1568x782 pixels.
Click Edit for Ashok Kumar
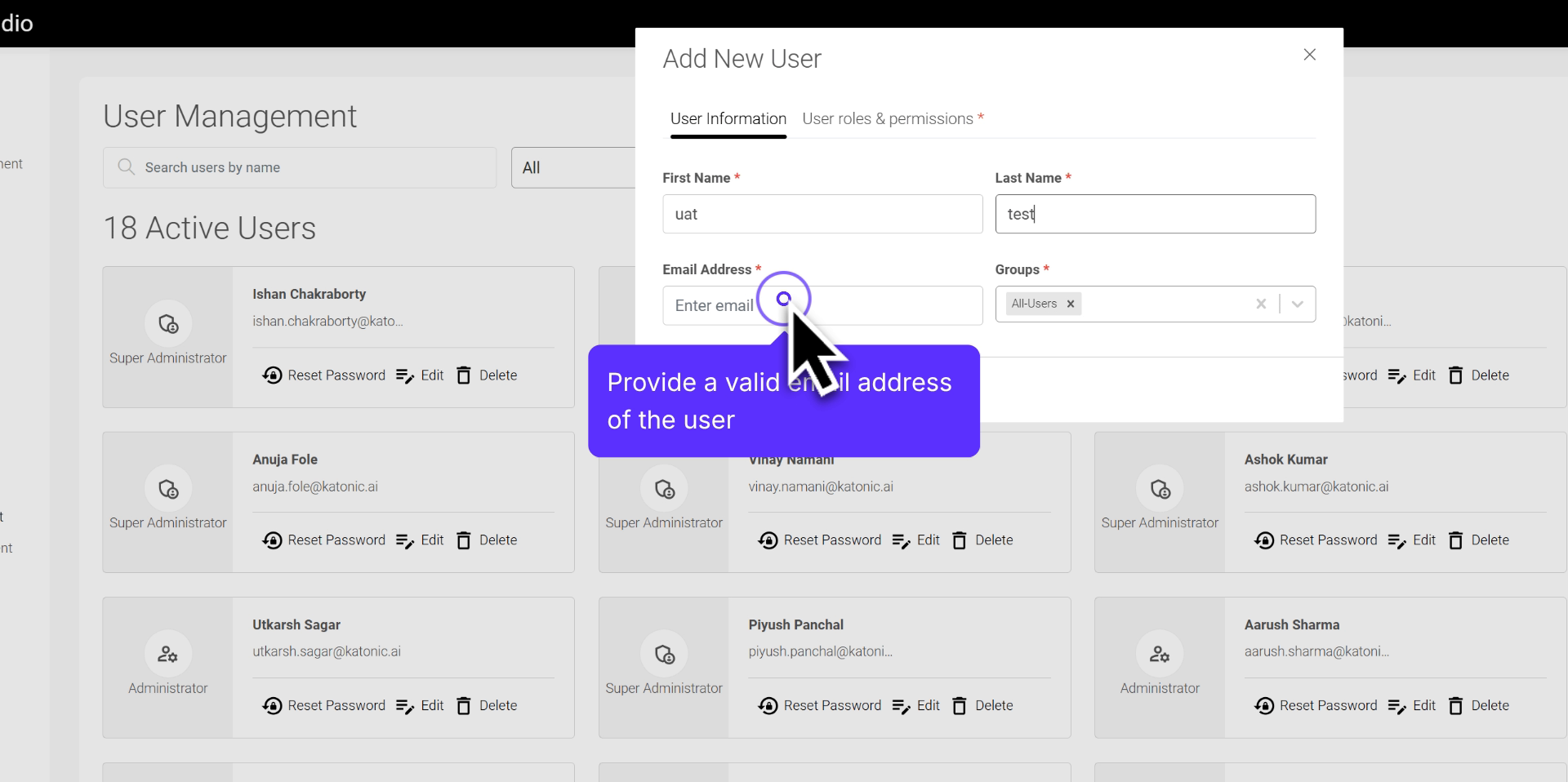[x=1412, y=540]
